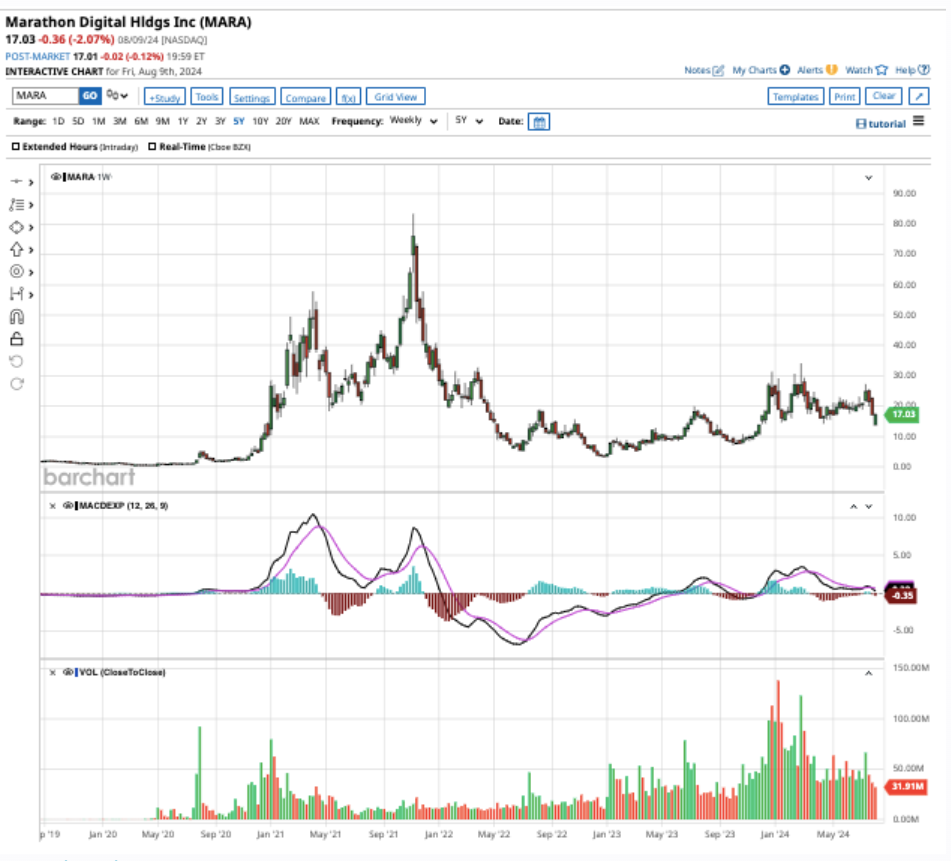The width and height of the screenshot is (951, 861).
Task: Select the 1M range
Action: [x=99, y=121]
